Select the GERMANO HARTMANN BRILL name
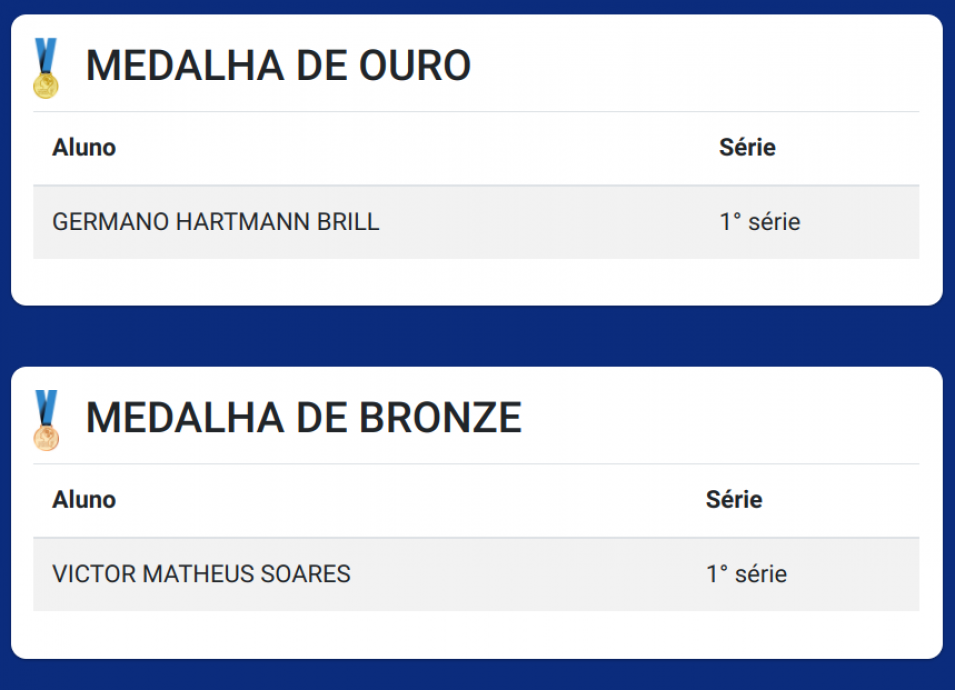 point(216,222)
